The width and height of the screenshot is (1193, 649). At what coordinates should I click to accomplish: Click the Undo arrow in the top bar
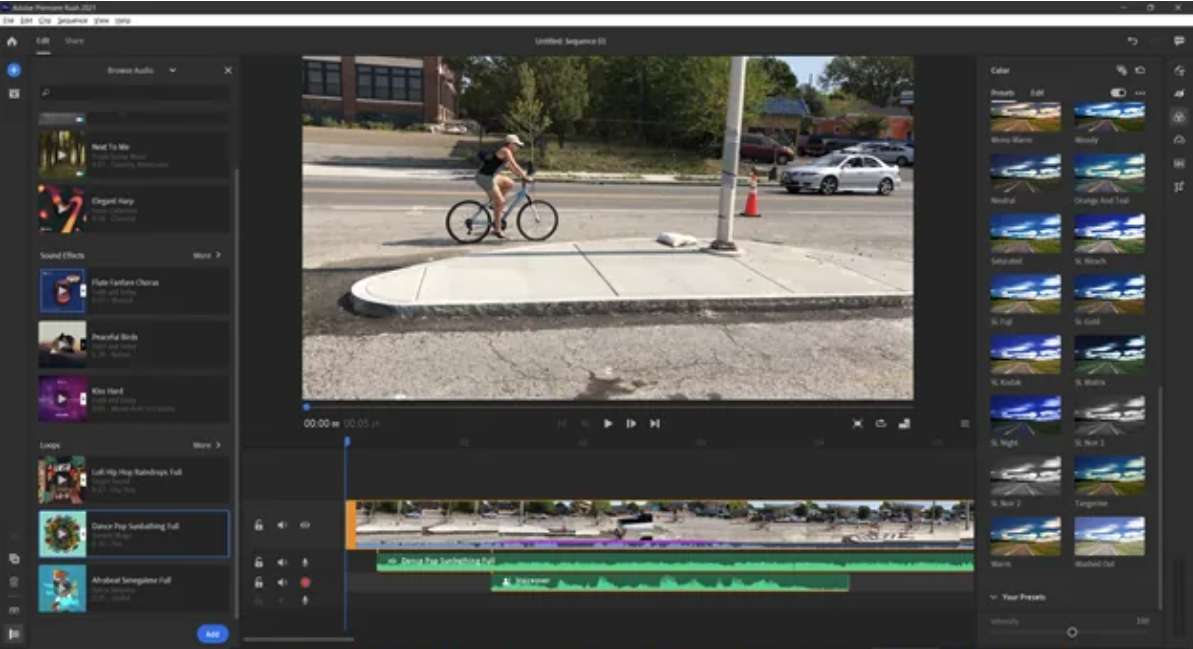coord(1132,41)
